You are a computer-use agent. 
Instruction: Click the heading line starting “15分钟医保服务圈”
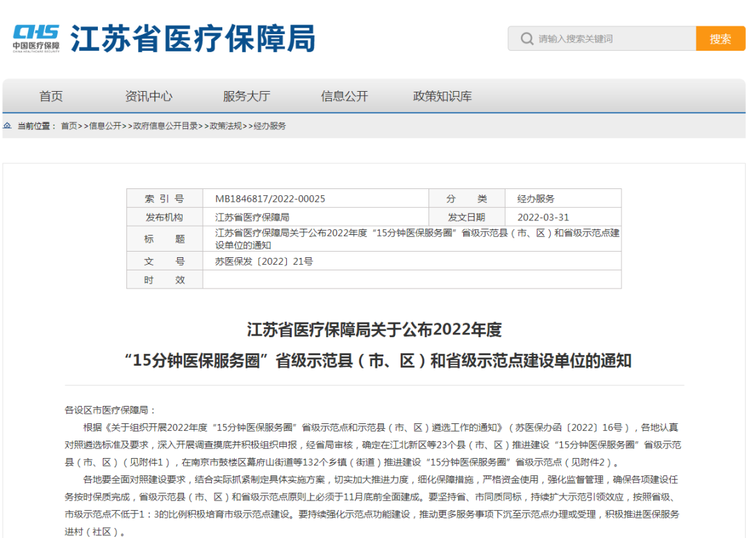coord(378,361)
